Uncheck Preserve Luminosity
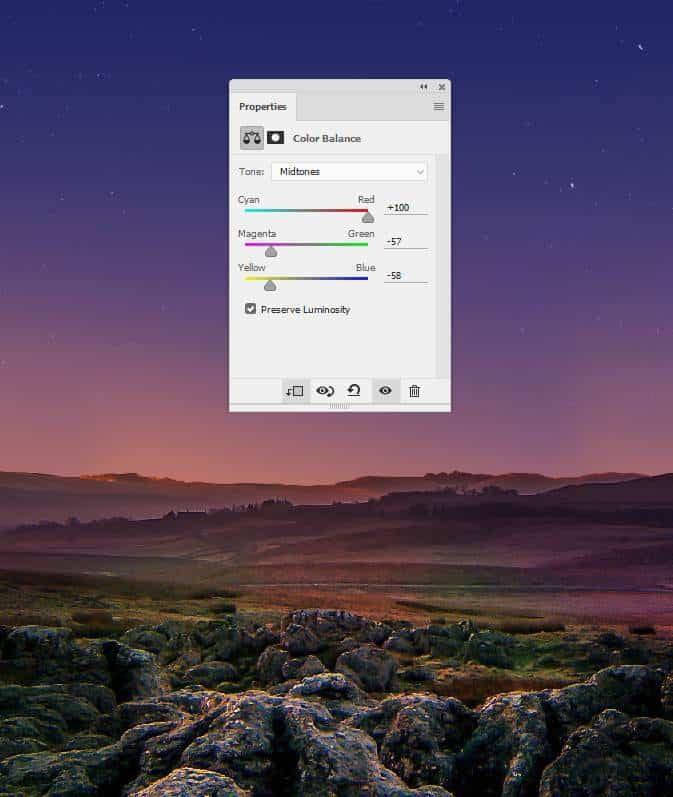 tap(251, 309)
